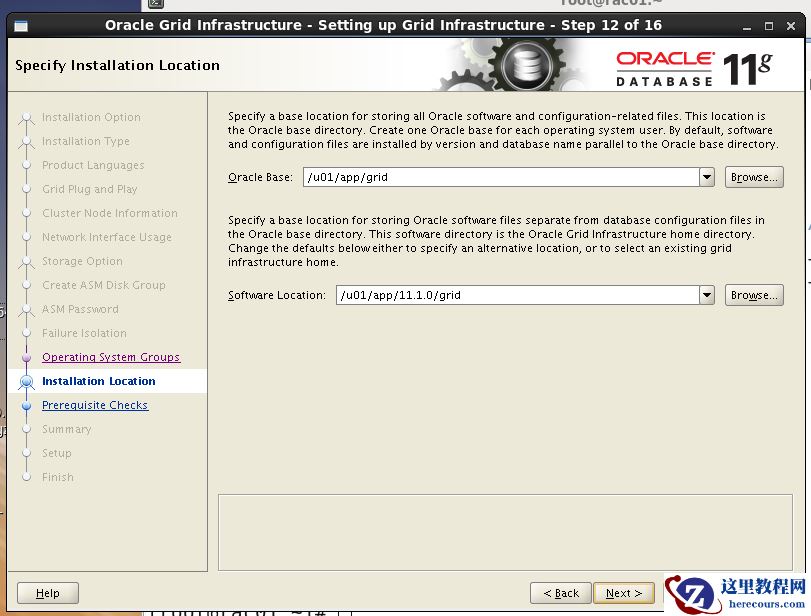Click the Software Location label
This screenshot has width=811, height=616.
(277, 295)
